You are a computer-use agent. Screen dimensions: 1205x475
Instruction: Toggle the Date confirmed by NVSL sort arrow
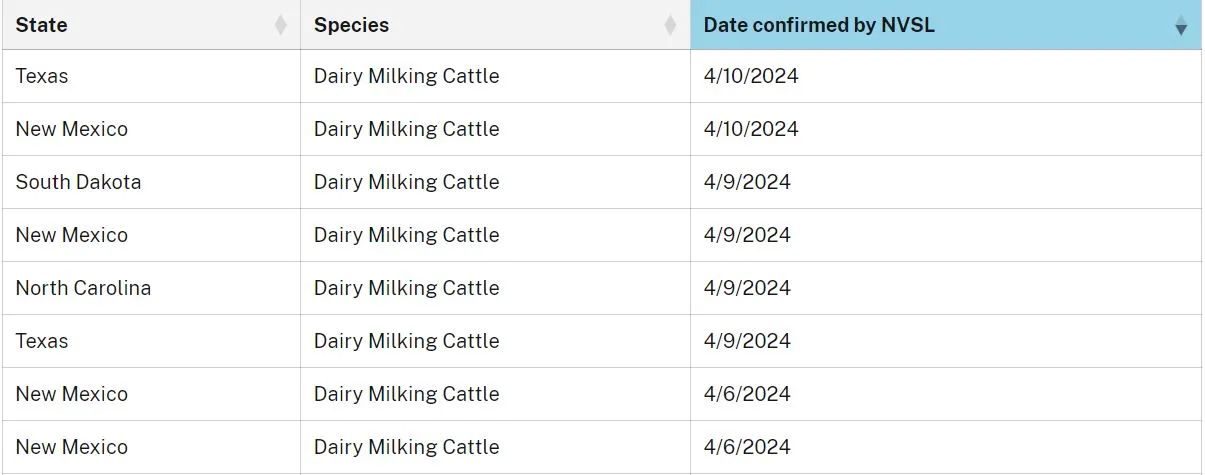pyautogui.click(x=1181, y=26)
